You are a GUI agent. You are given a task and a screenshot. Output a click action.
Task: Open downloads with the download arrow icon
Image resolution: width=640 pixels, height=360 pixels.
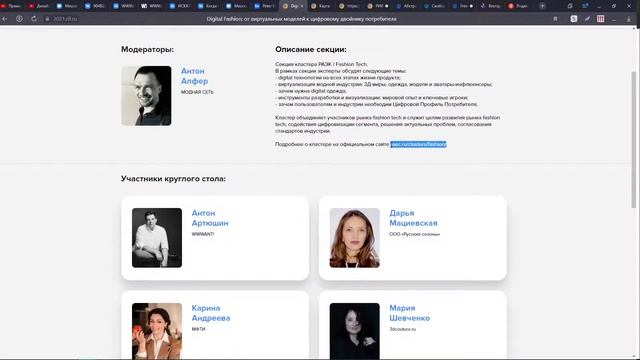[x=629, y=19]
